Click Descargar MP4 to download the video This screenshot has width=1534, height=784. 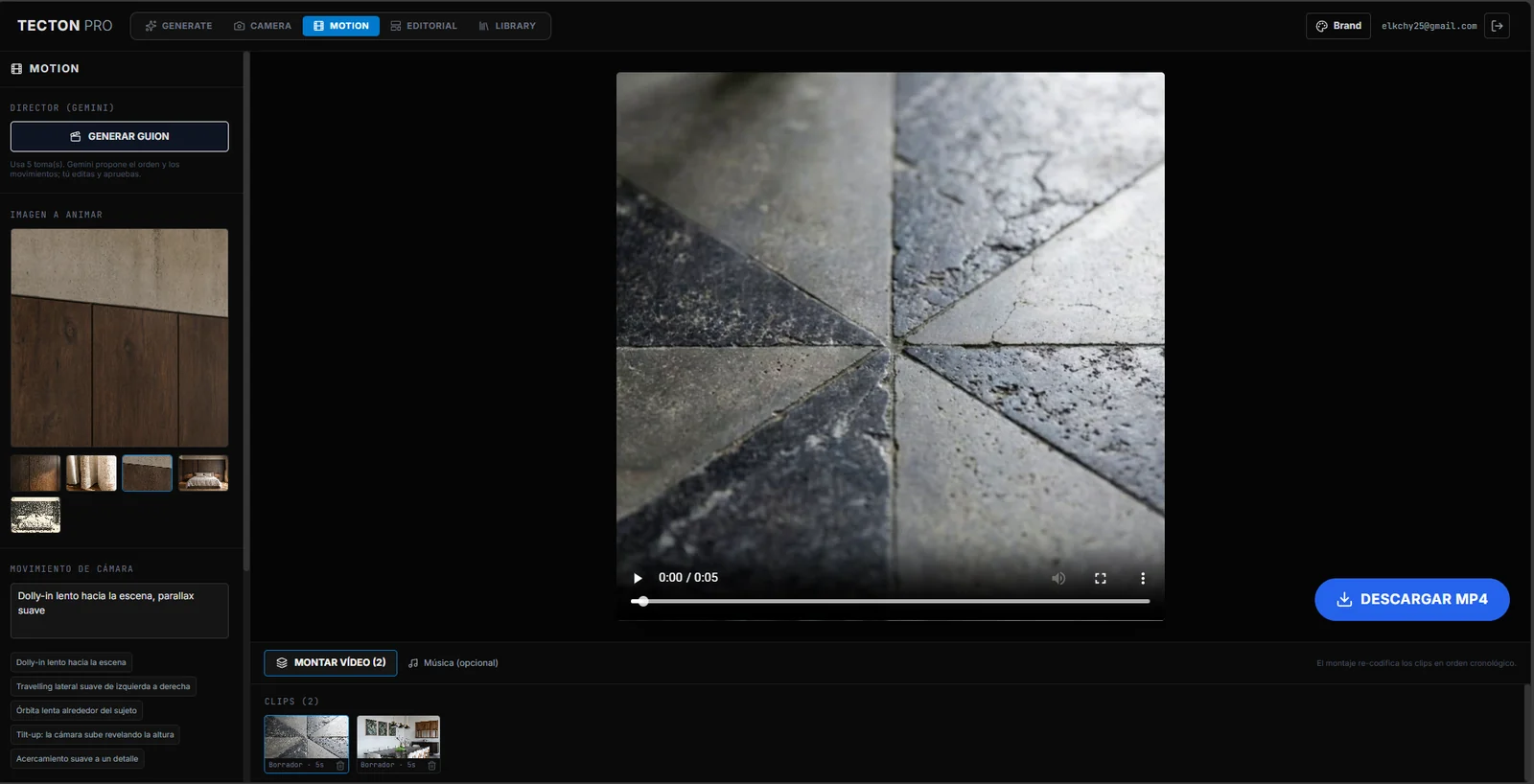tap(1412, 599)
